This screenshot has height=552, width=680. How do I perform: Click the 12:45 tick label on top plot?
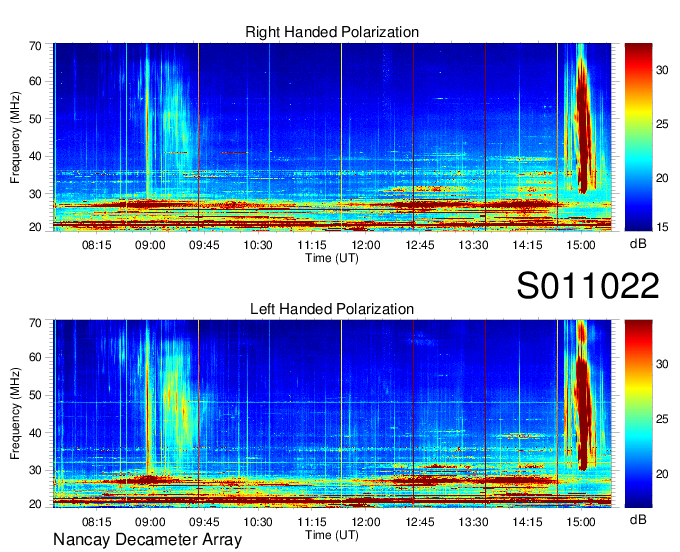point(420,245)
